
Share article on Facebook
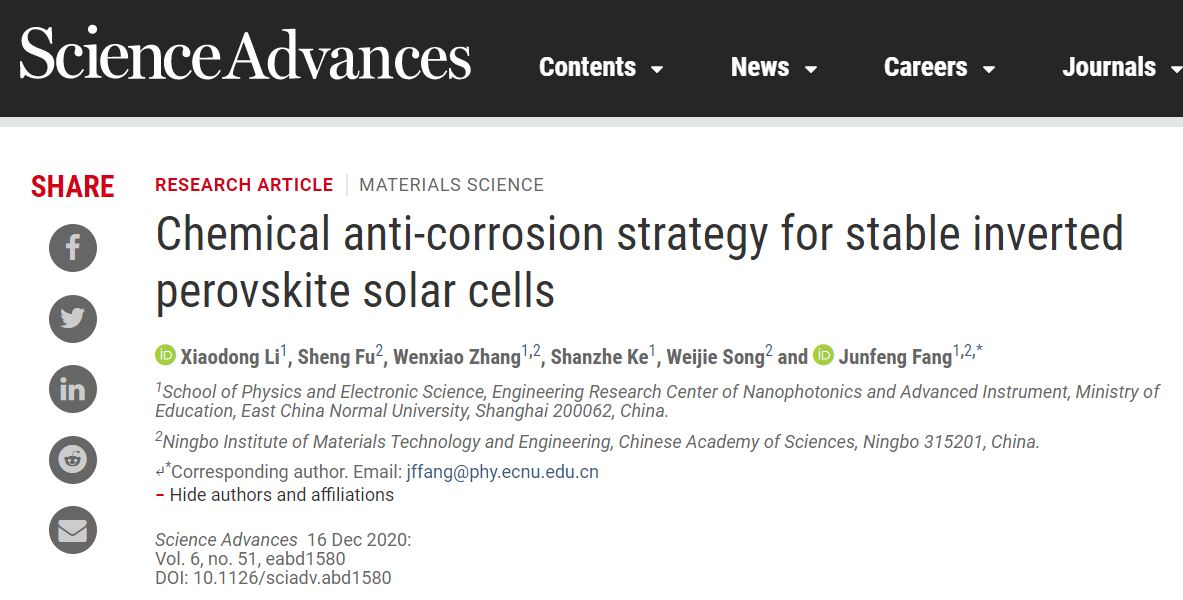[73, 248]
